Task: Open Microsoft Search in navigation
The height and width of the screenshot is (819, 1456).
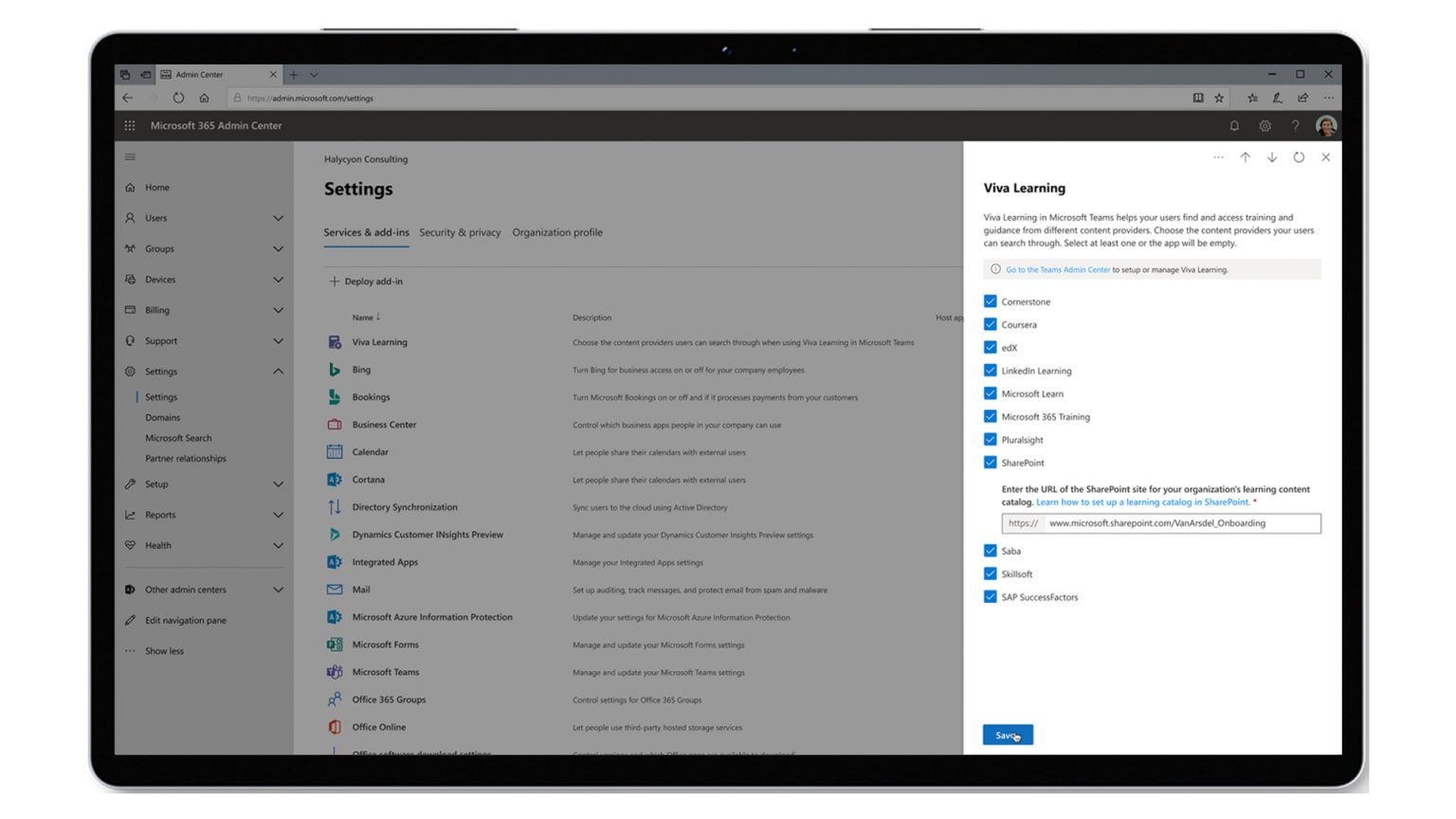Action: [x=178, y=438]
